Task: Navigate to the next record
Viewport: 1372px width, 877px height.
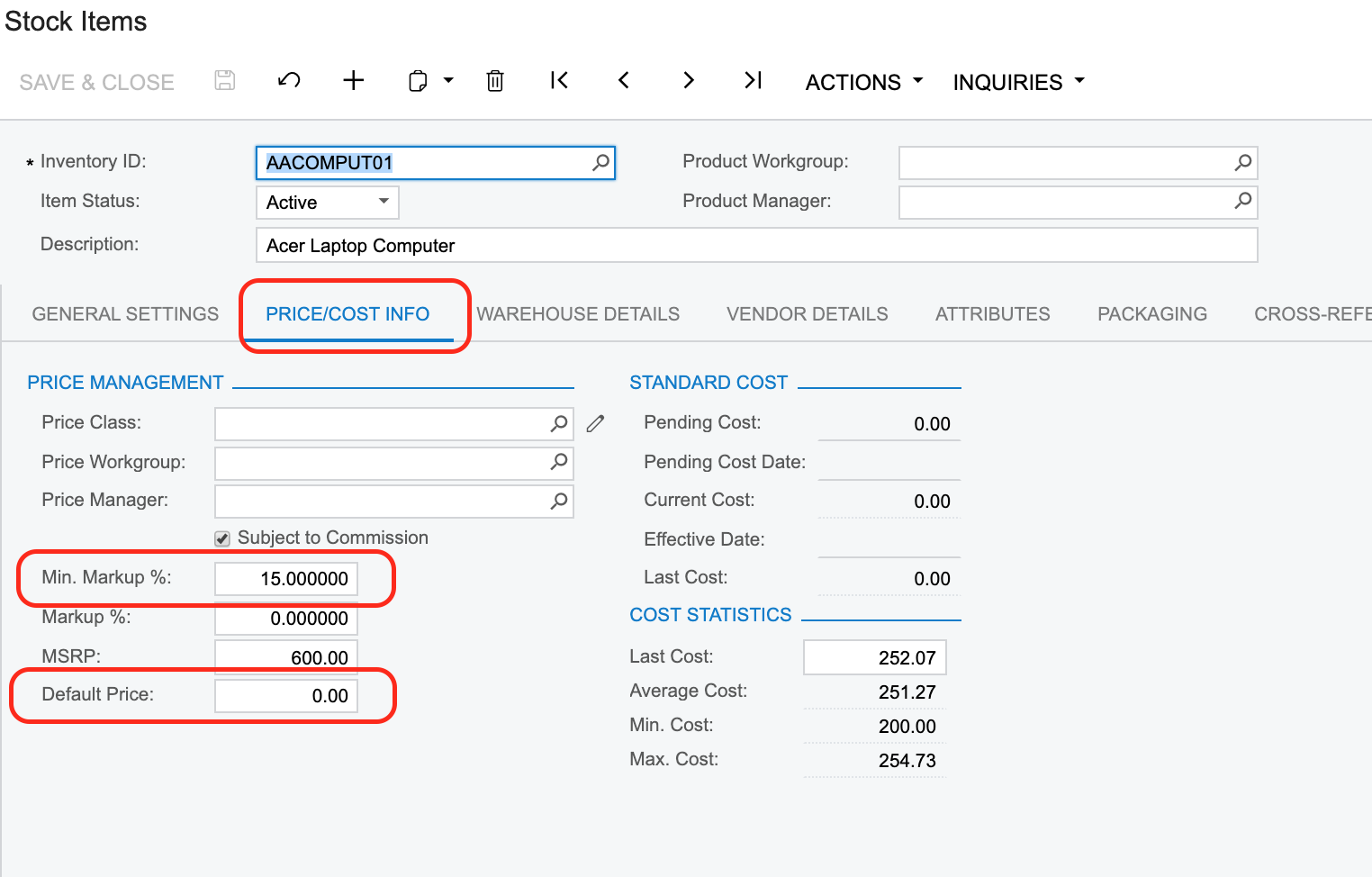Action: point(689,81)
